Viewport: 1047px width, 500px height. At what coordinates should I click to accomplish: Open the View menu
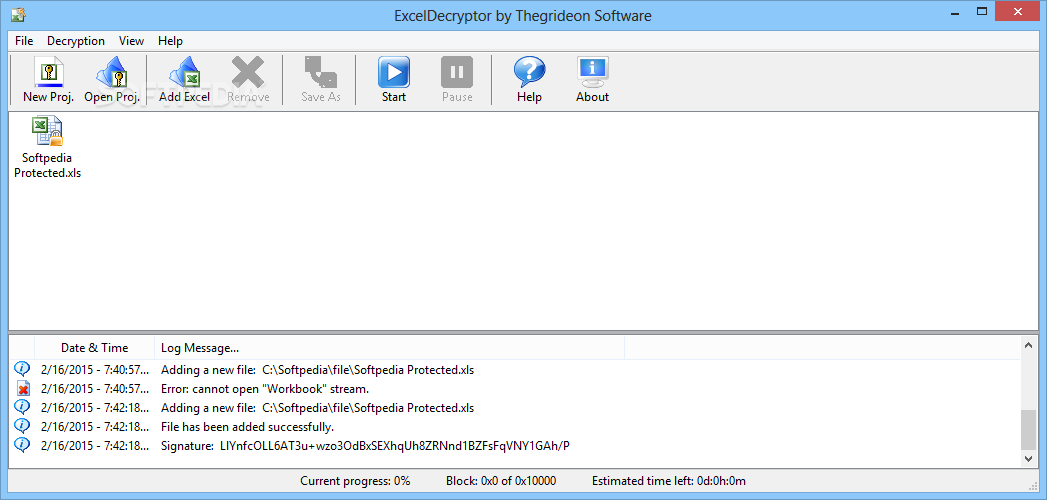click(x=132, y=41)
